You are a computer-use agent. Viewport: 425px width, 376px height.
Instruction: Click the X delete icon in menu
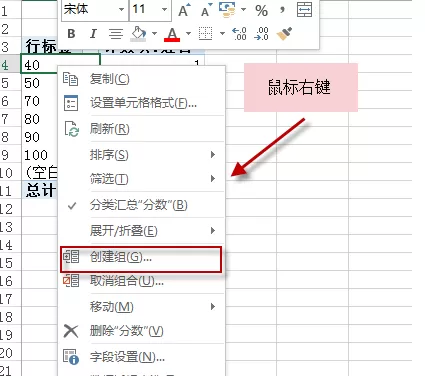[x=71, y=331]
